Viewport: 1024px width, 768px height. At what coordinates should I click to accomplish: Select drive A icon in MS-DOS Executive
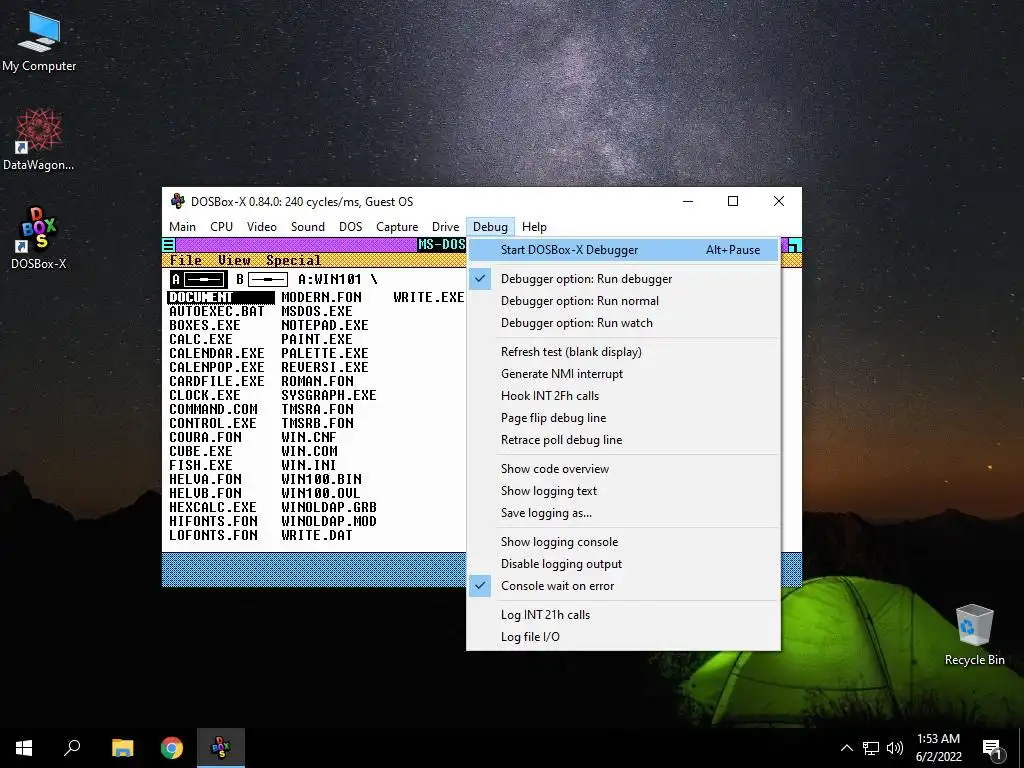point(199,280)
